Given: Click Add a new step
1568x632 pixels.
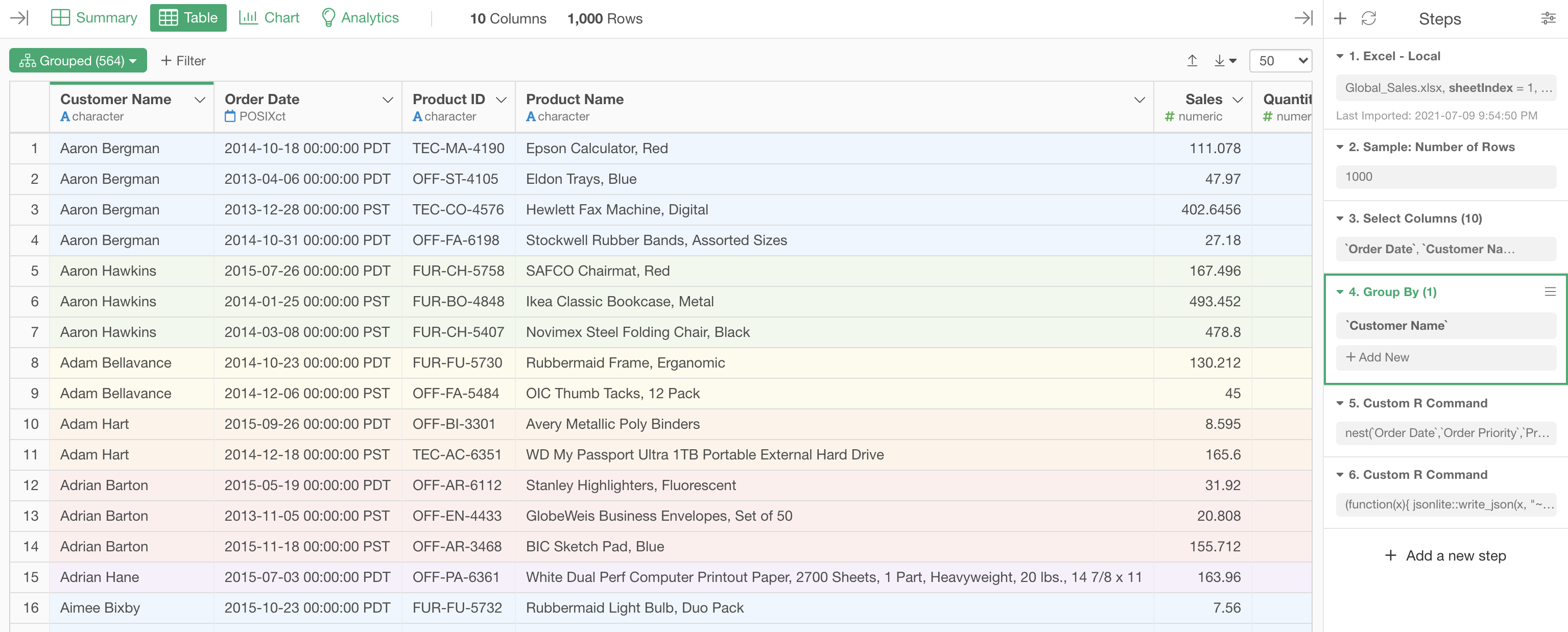Looking at the screenshot, I should coord(1445,555).
